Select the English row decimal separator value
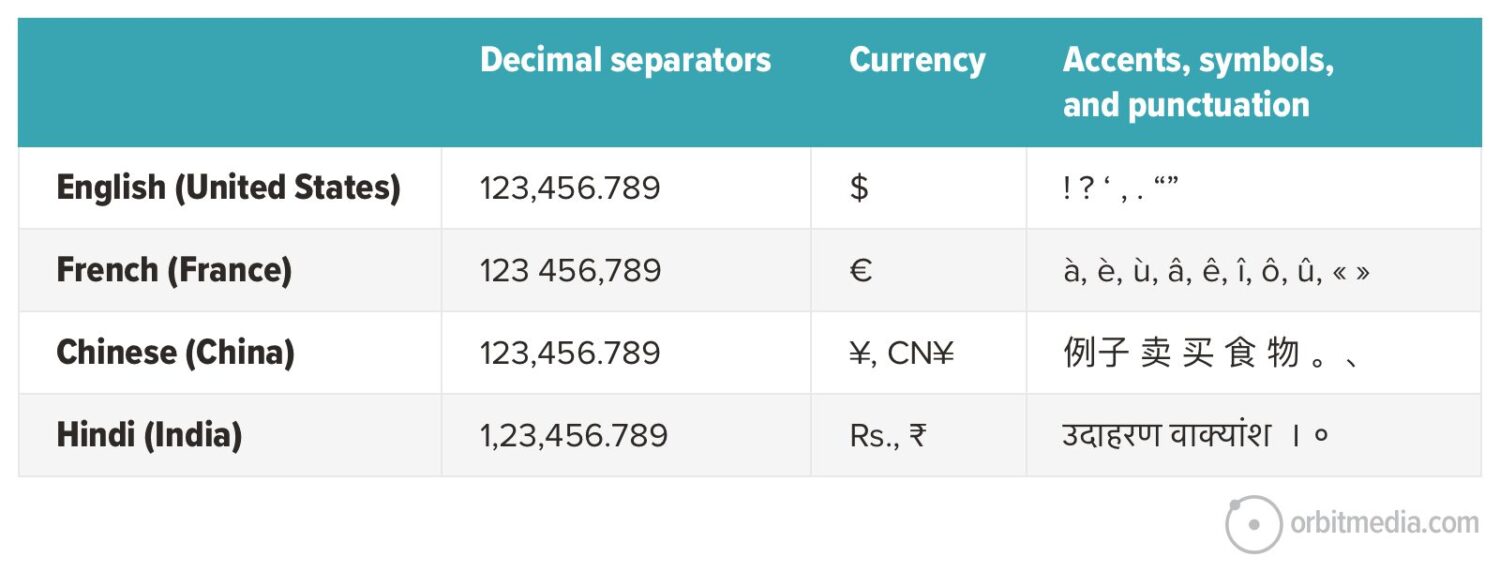 click(570, 188)
